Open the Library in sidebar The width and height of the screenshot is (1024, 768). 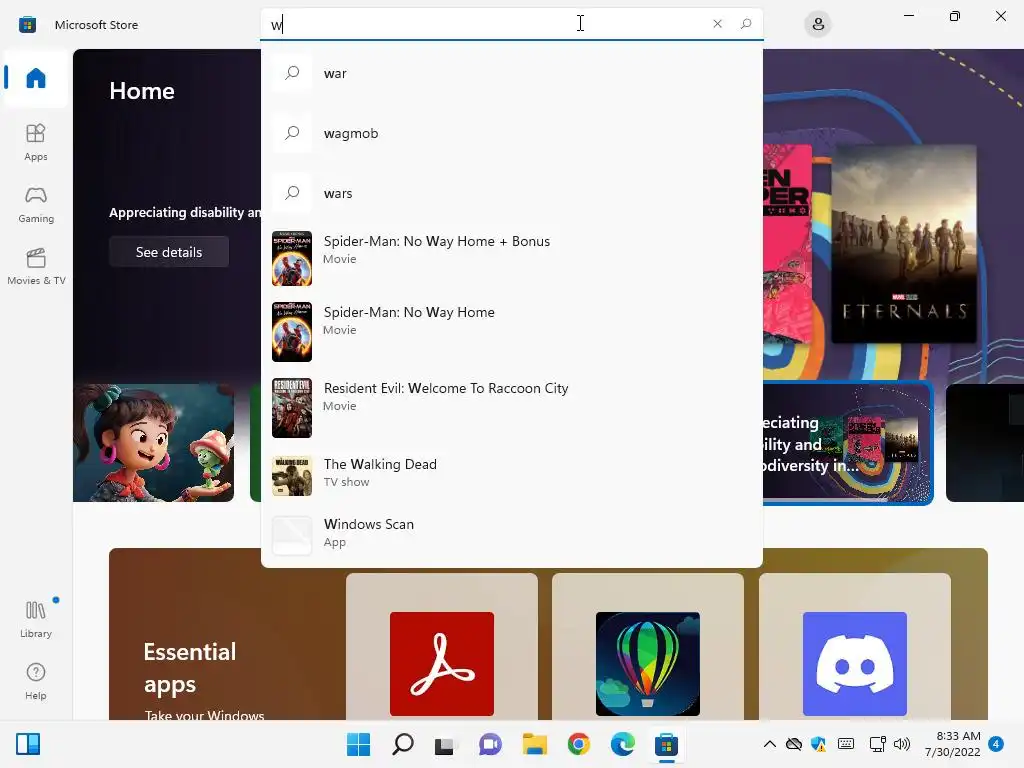click(36, 619)
